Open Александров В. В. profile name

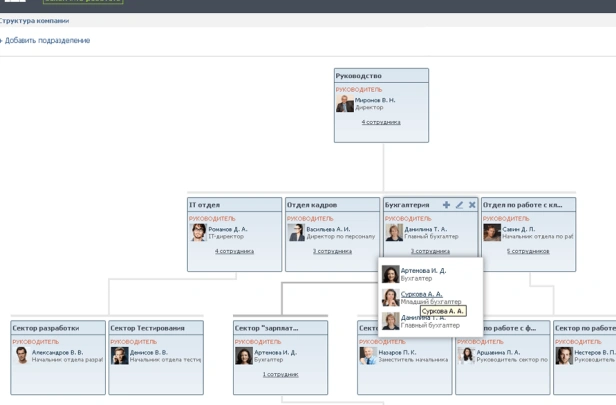click(x=57, y=352)
